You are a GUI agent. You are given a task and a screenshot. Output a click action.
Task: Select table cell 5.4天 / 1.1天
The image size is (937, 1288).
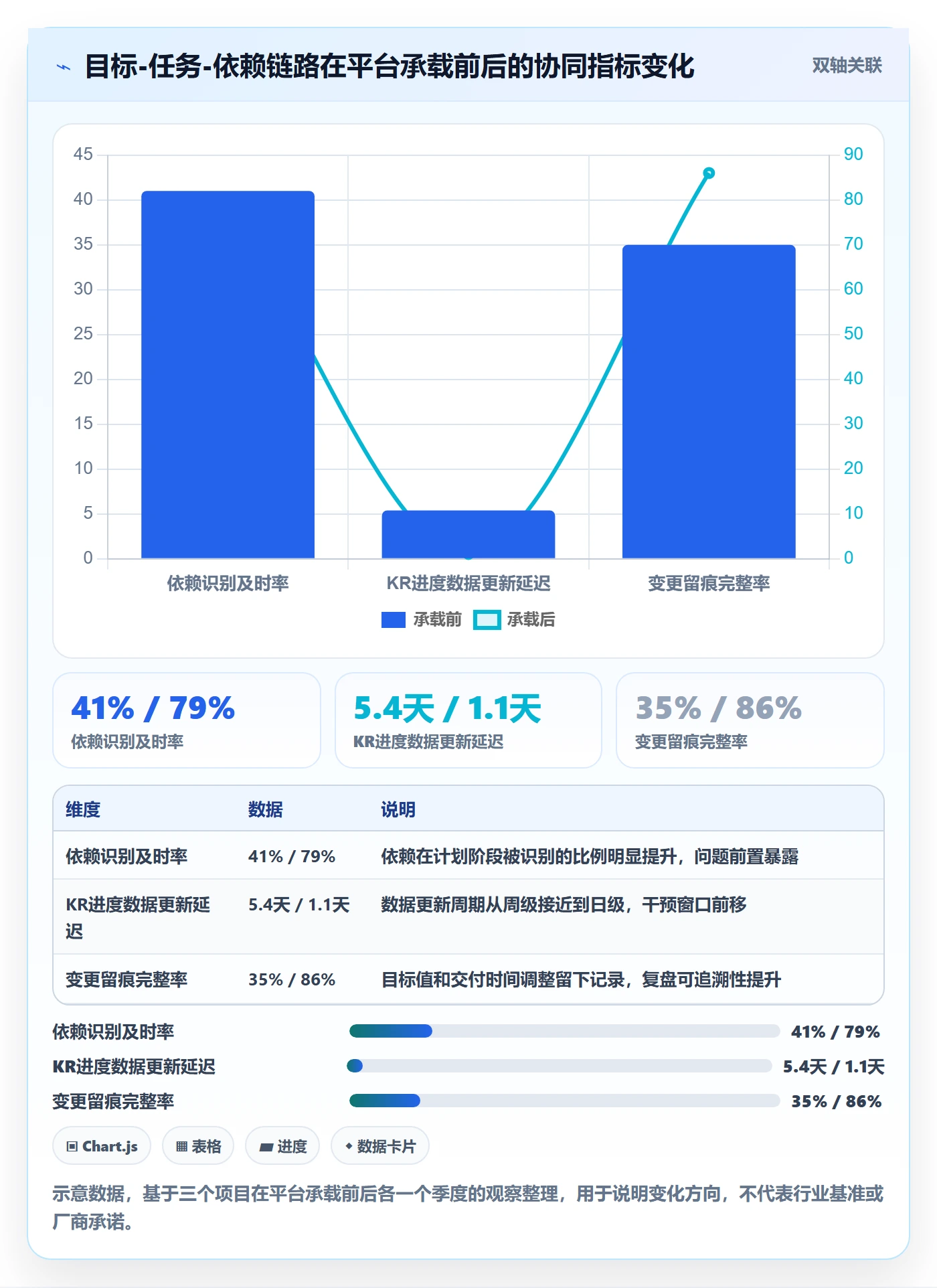pos(299,904)
